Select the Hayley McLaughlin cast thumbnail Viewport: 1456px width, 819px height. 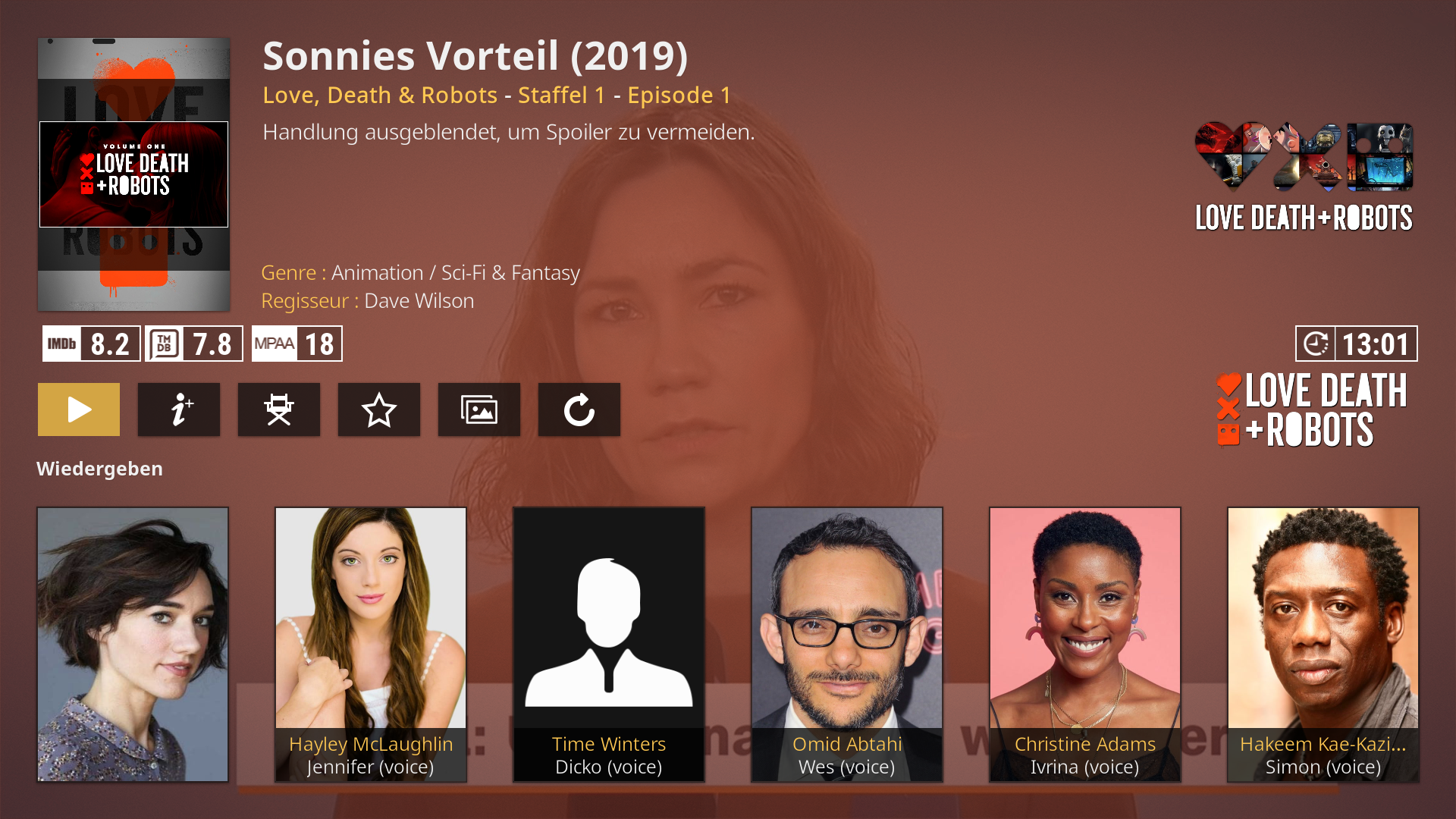(371, 645)
